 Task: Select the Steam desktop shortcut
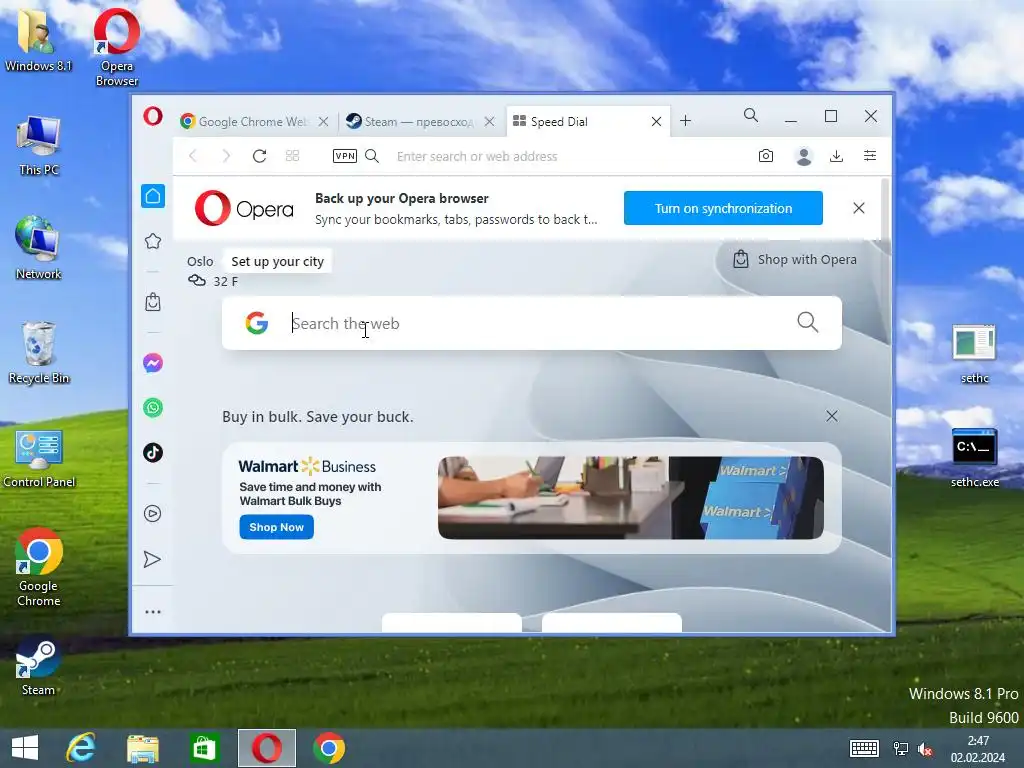tap(38, 668)
